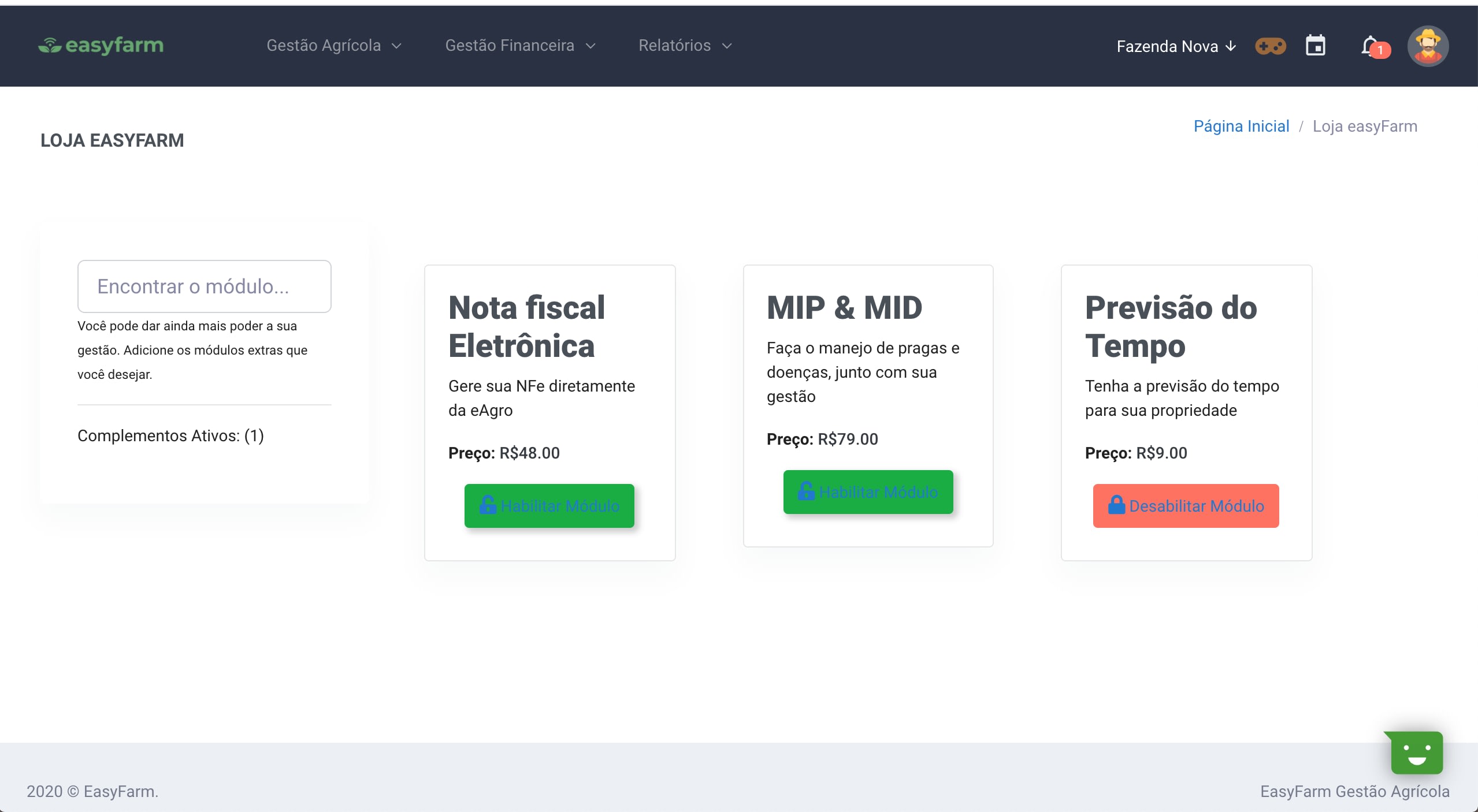Click 'Gere sua NFe diretamente da eAgro' description

coord(542,398)
